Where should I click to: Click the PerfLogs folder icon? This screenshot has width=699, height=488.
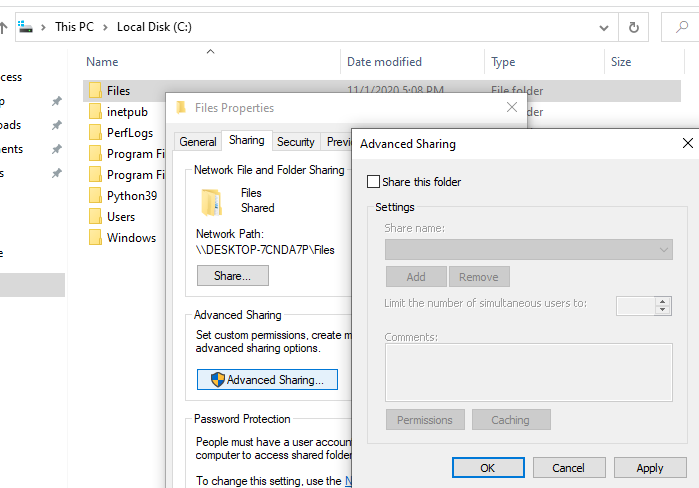[95, 133]
